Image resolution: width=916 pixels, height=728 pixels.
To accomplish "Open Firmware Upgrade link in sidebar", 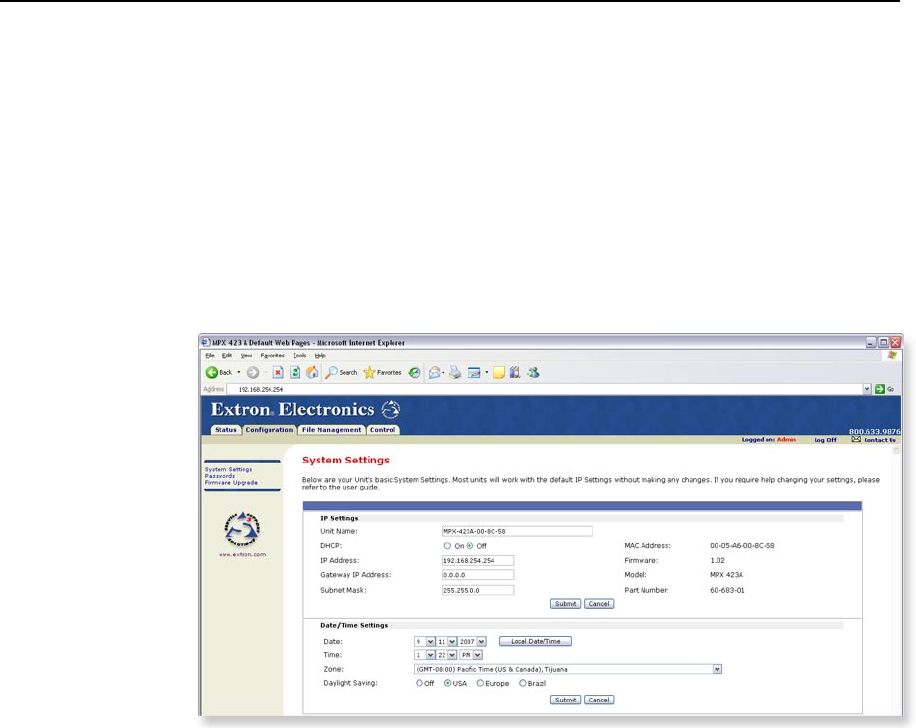I will pos(231,482).
